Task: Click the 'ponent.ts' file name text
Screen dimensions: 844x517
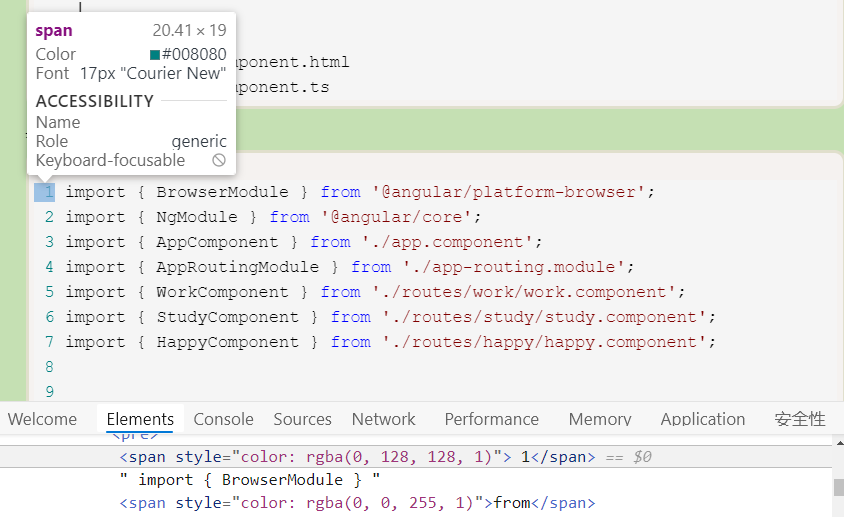Action: tap(283, 87)
